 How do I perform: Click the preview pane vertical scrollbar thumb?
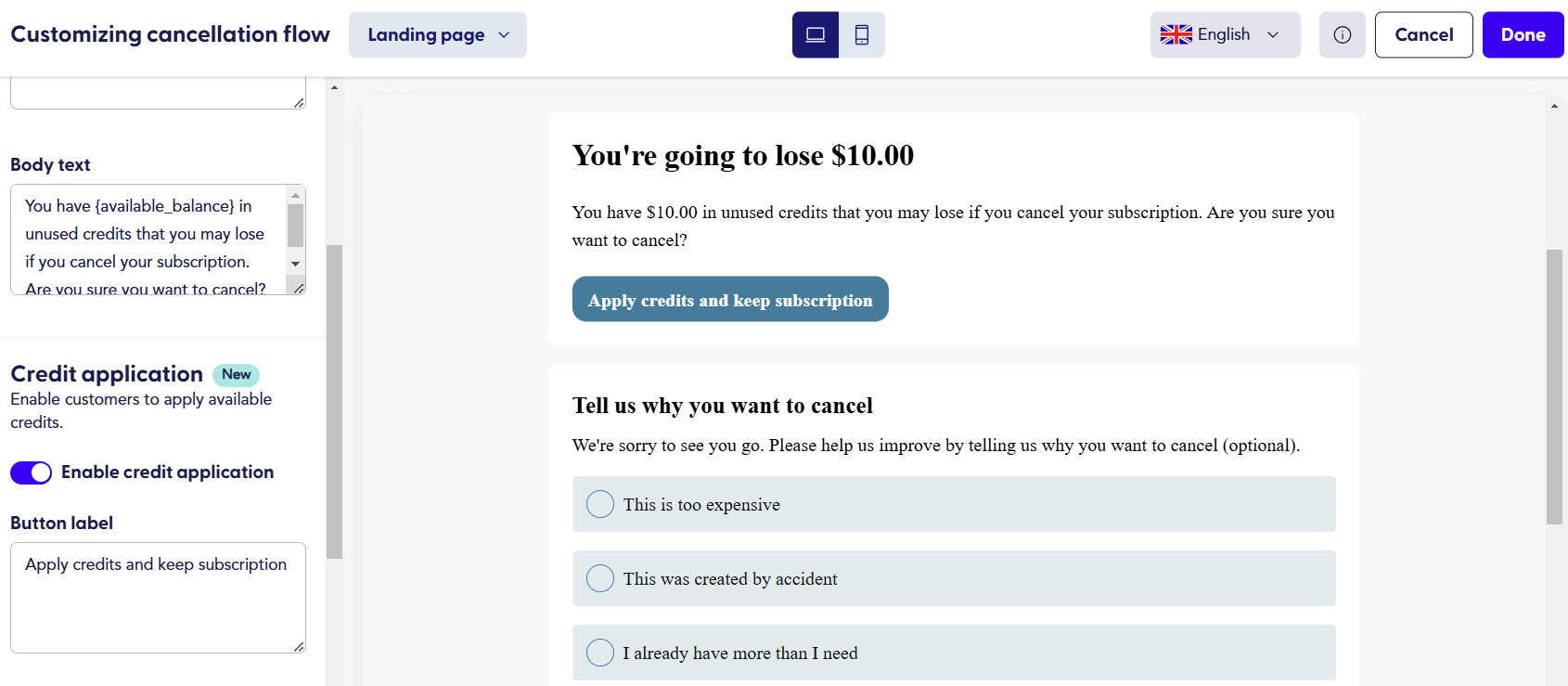pyautogui.click(x=1554, y=387)
